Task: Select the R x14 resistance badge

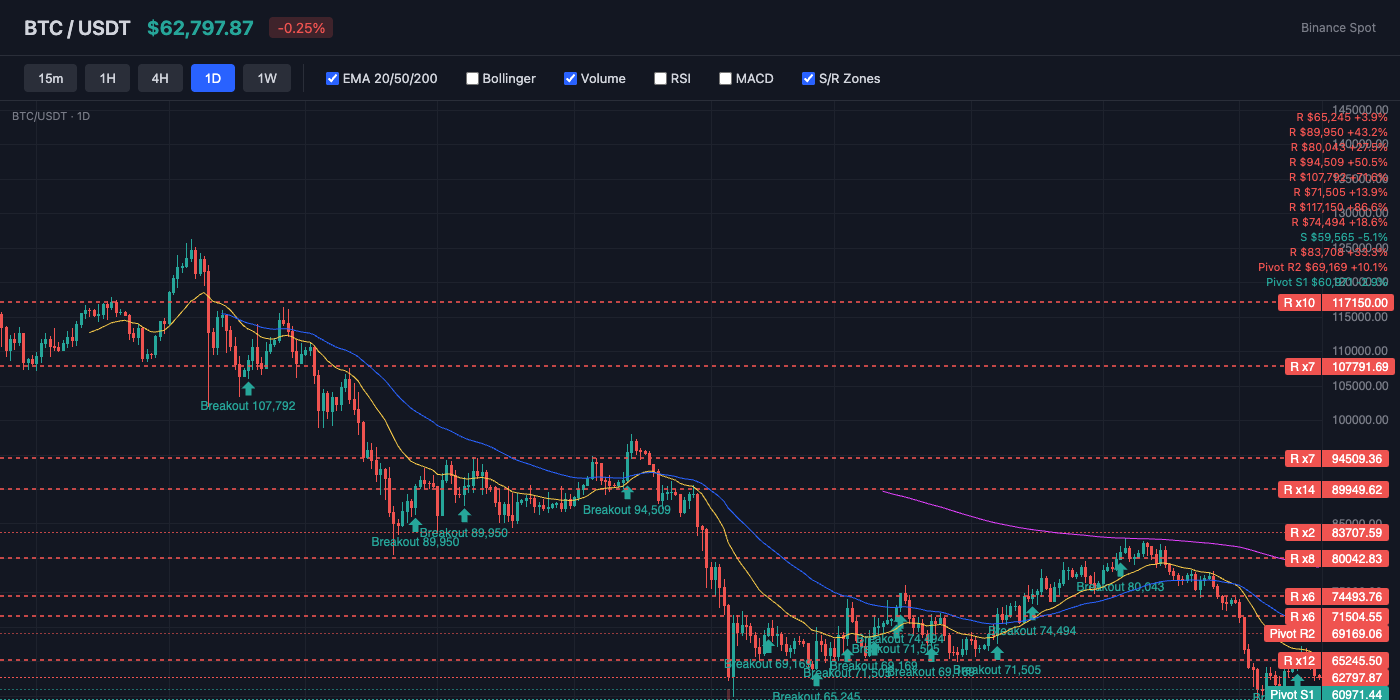Action: click(x=1299, y=490)
